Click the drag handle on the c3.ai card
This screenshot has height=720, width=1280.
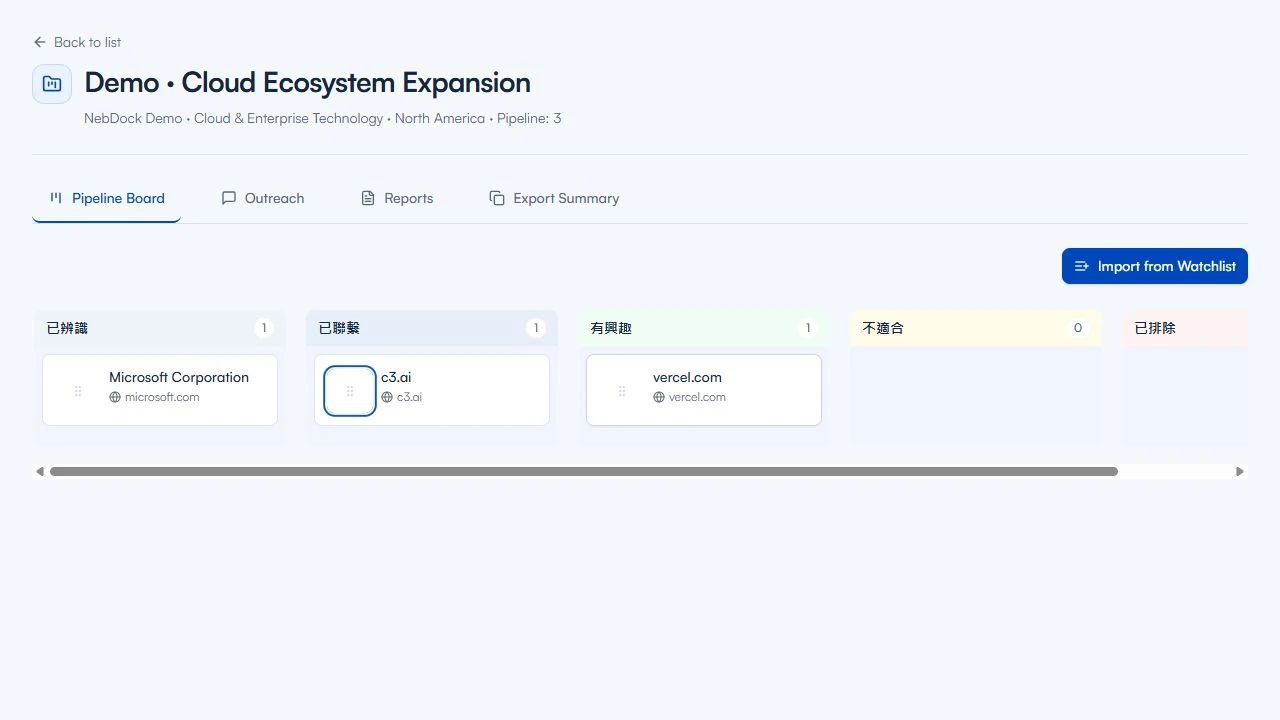(x=350, y=391)
